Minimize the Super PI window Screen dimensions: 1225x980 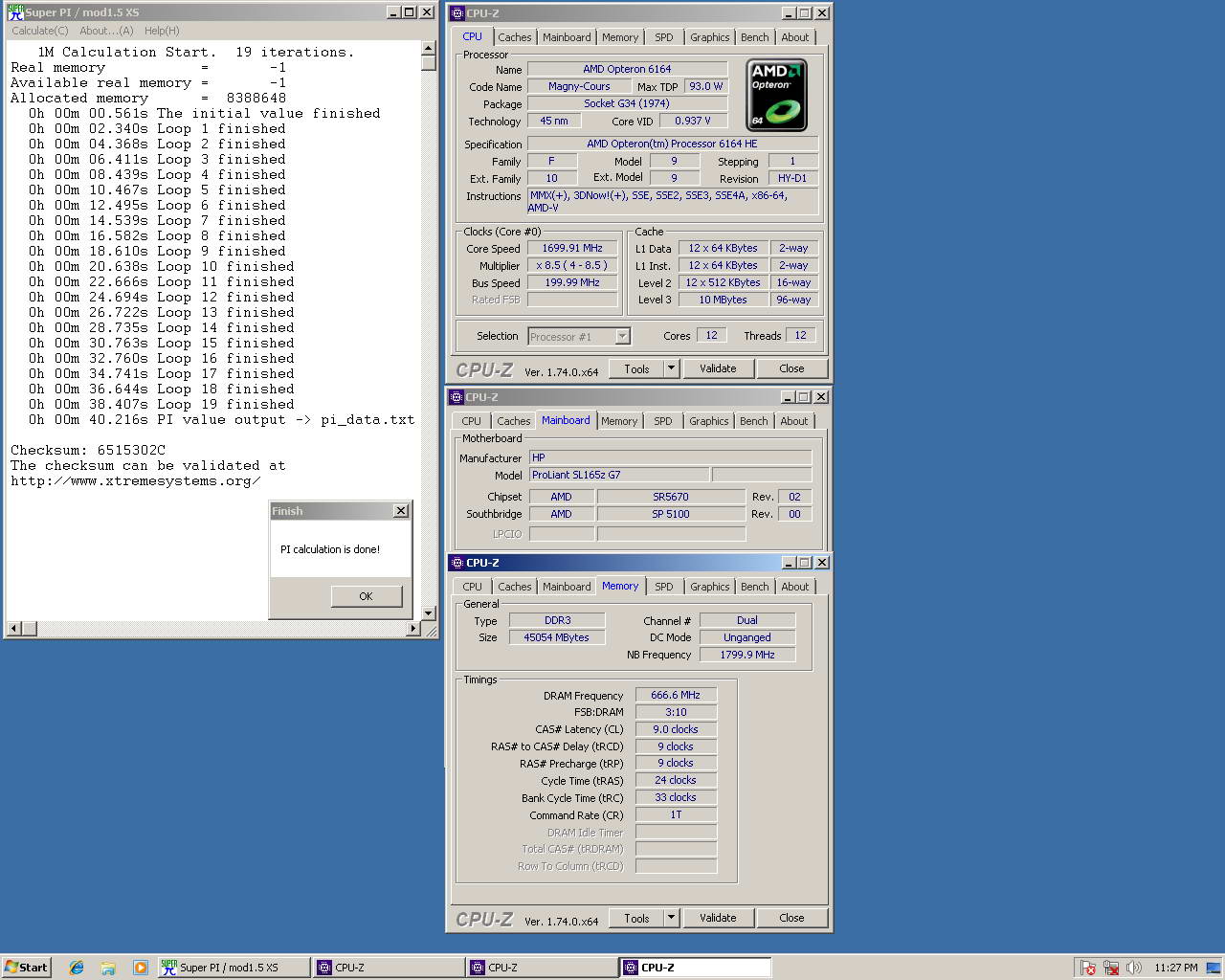coord(393,12)
